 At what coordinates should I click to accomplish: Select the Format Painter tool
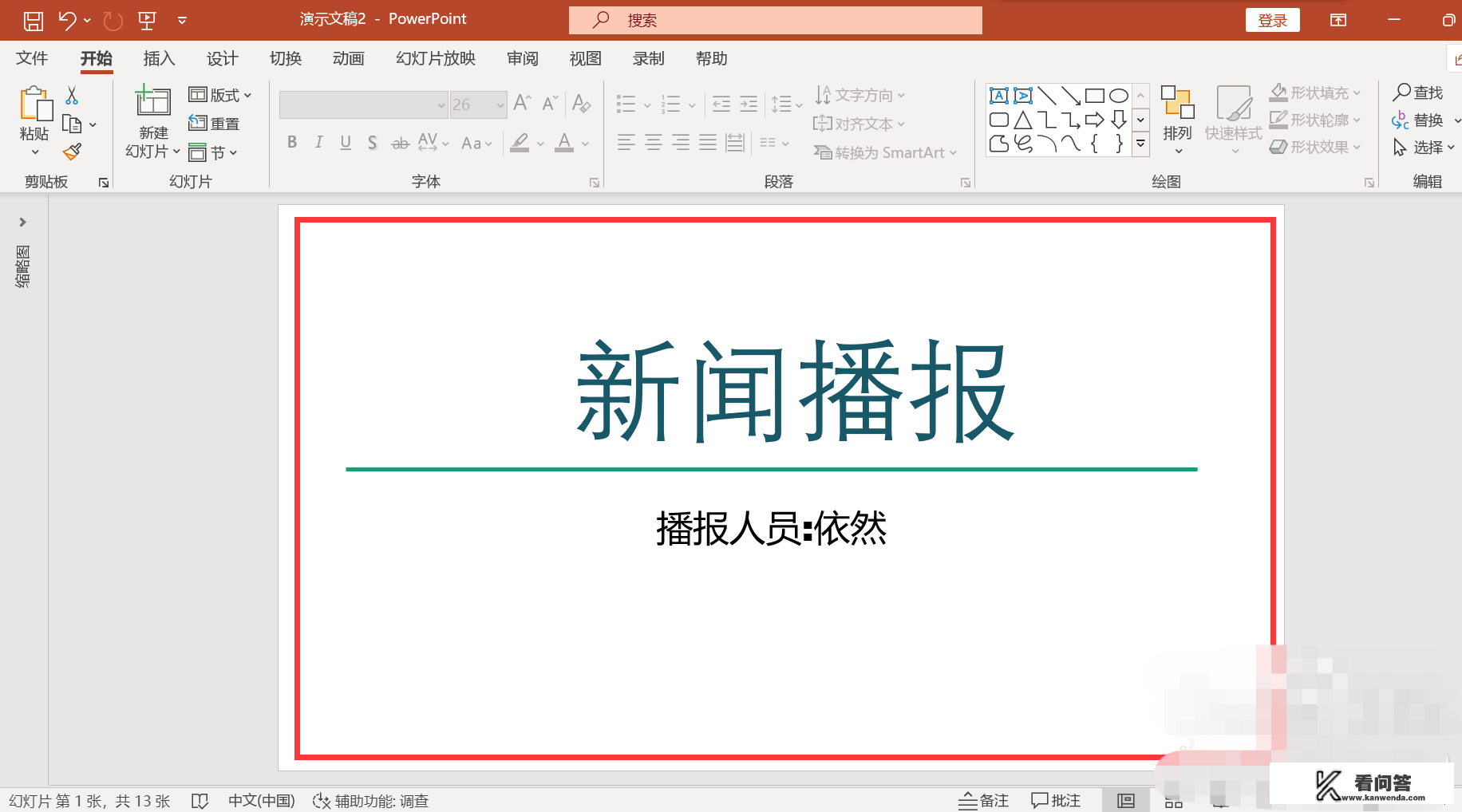click(70, 151)
